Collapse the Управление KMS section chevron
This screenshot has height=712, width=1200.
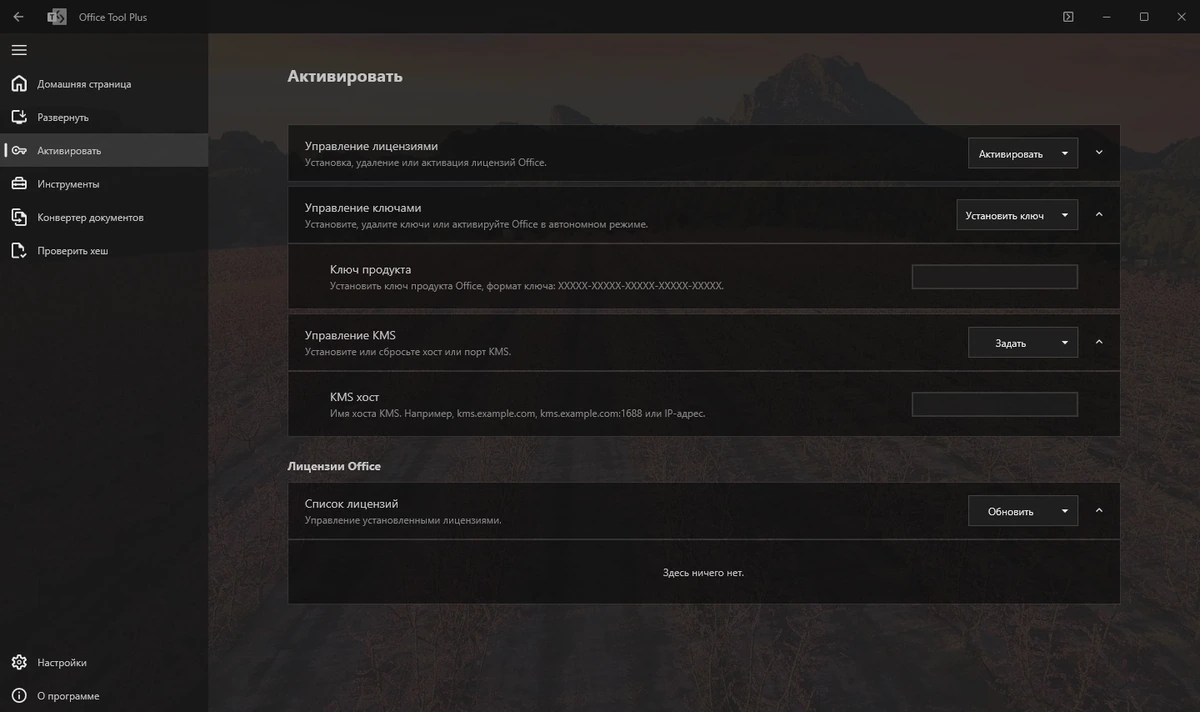[x=1099, y=342]
